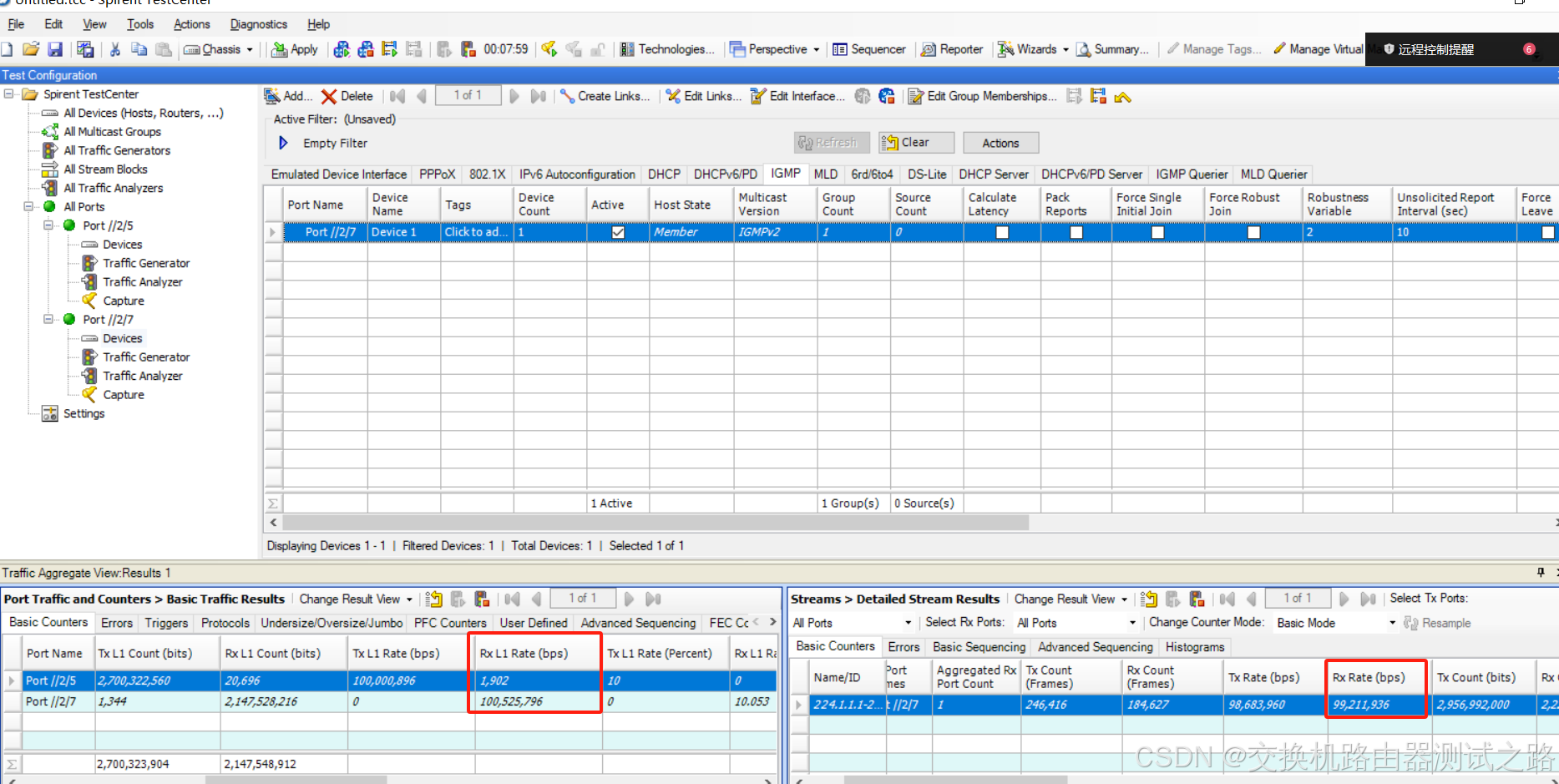This screenshot has width=1559, height=784.
Task: Select Capture under Port //2/7
Action: click(124, 394)
